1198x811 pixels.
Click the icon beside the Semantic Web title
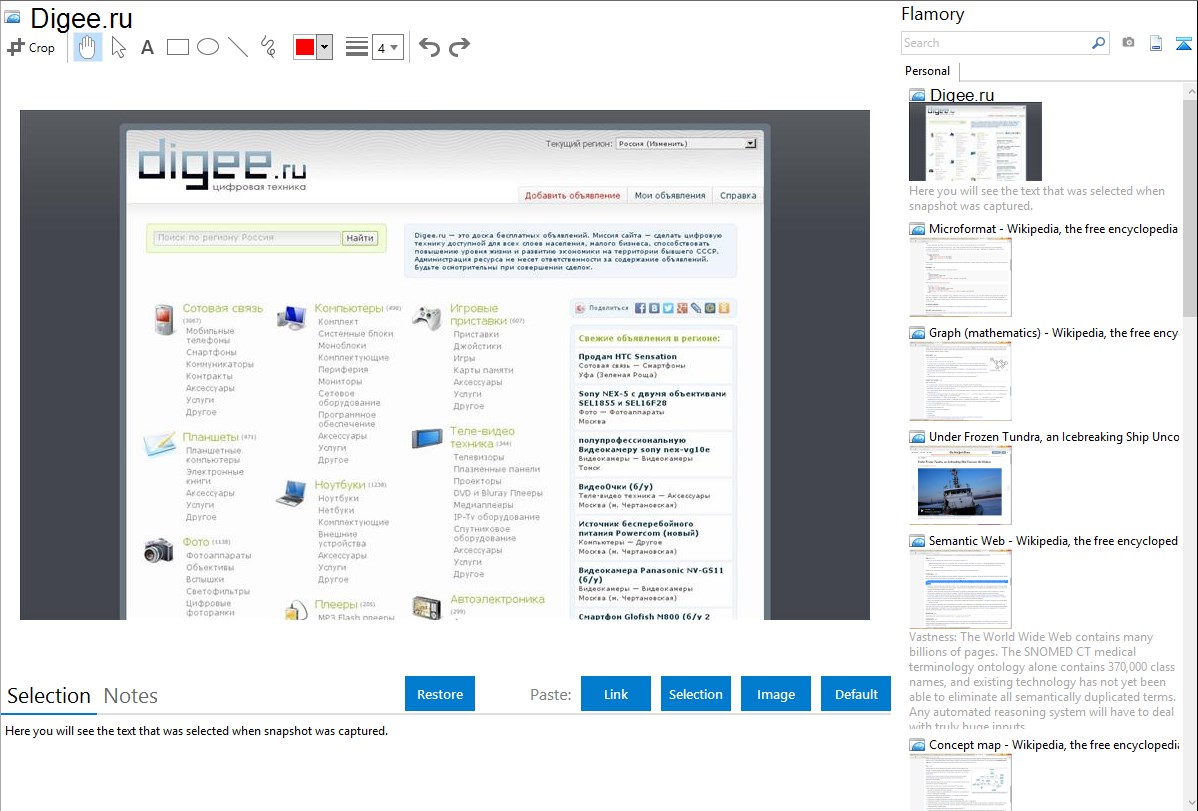917,540
